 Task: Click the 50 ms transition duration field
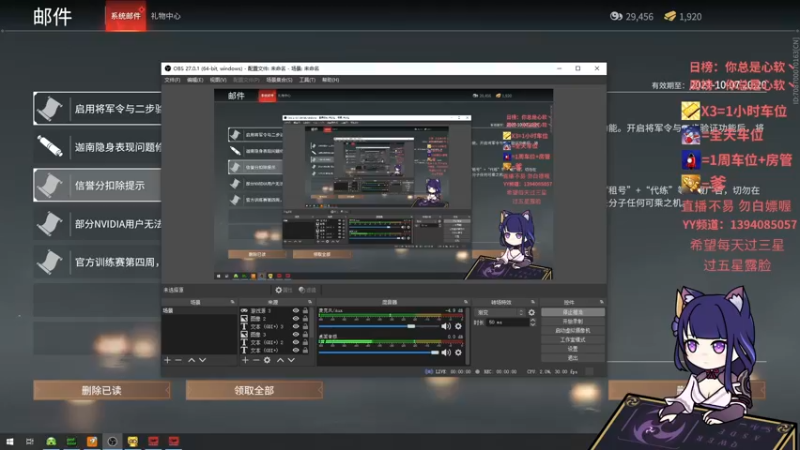coord(508,322)
